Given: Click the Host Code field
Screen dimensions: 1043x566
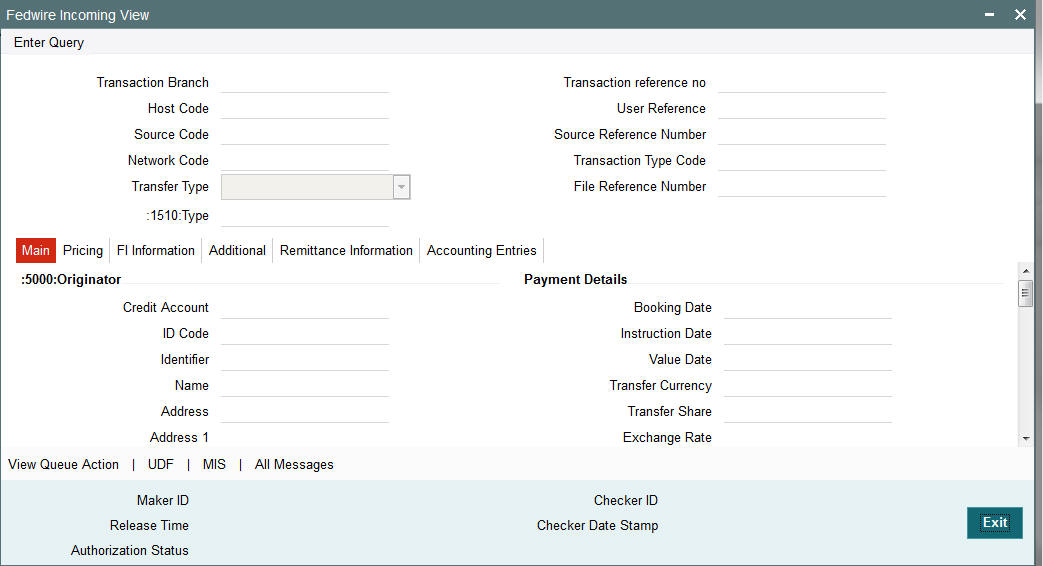Looking at the screenshot, I should (x=305, y=109).
